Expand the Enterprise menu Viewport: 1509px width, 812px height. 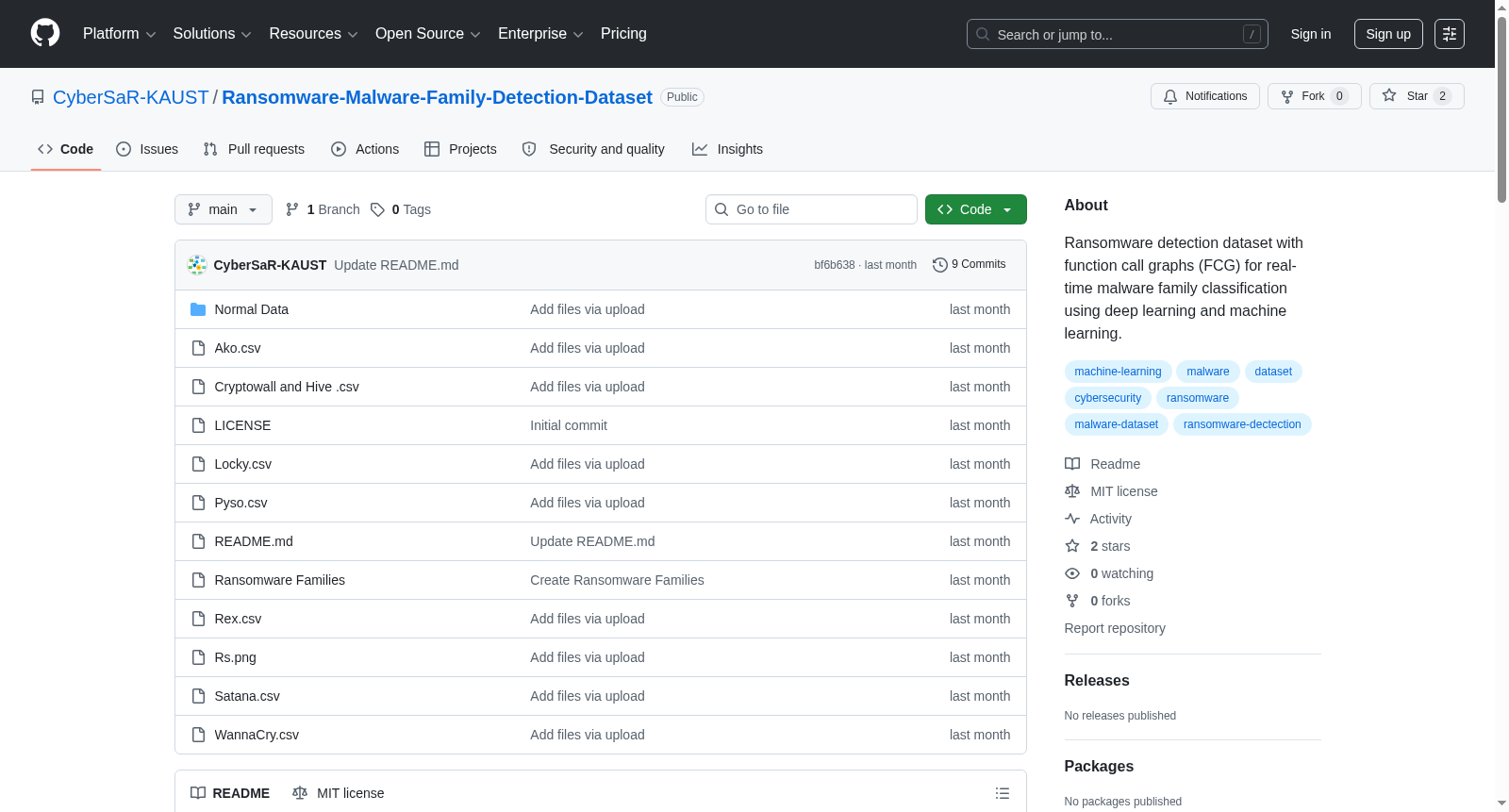click(540, 34)
